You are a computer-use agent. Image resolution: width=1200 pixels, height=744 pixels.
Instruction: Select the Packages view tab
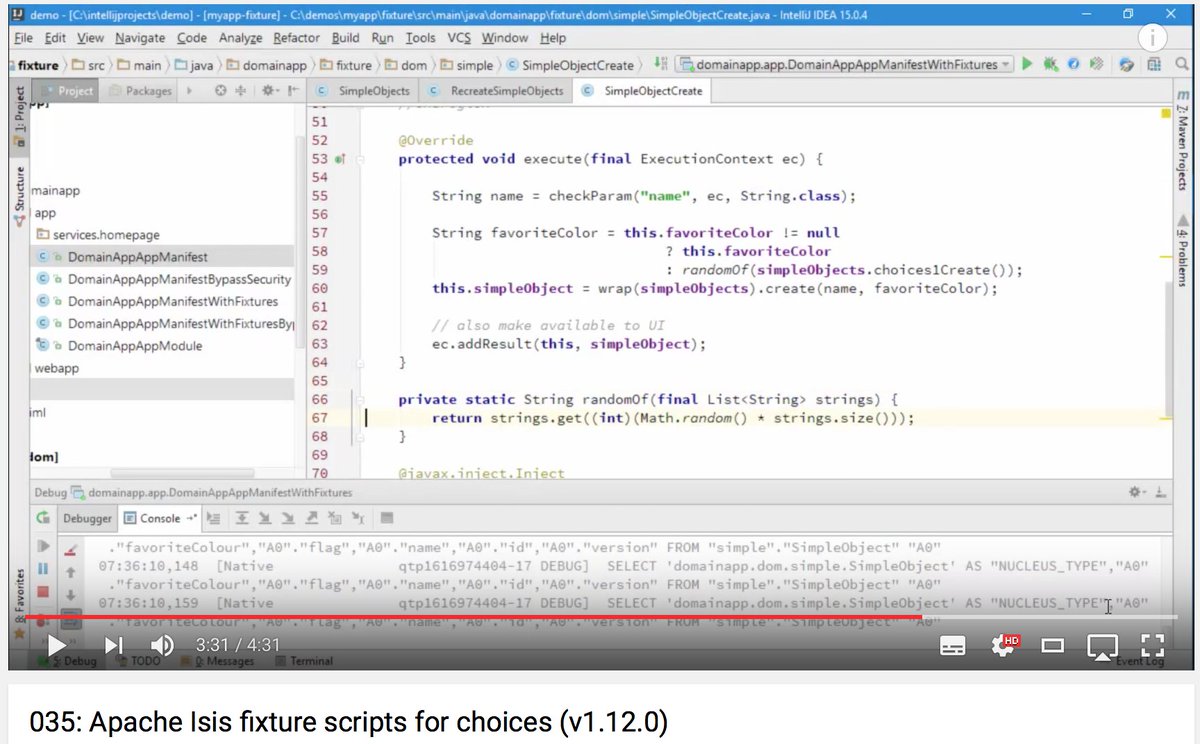(x=141, y=91)
